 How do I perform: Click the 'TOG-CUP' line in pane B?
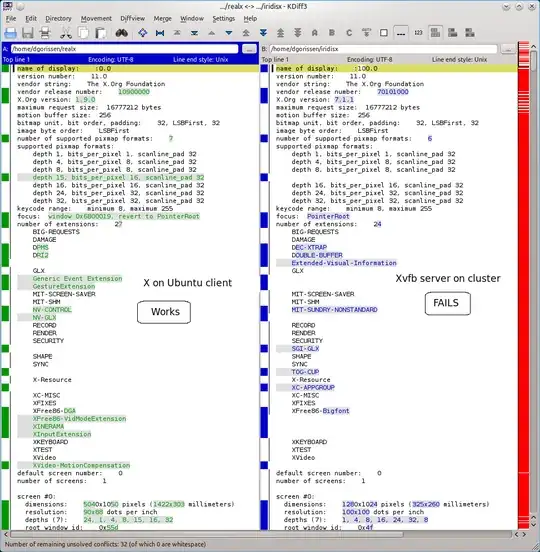(x=305, y=372)
